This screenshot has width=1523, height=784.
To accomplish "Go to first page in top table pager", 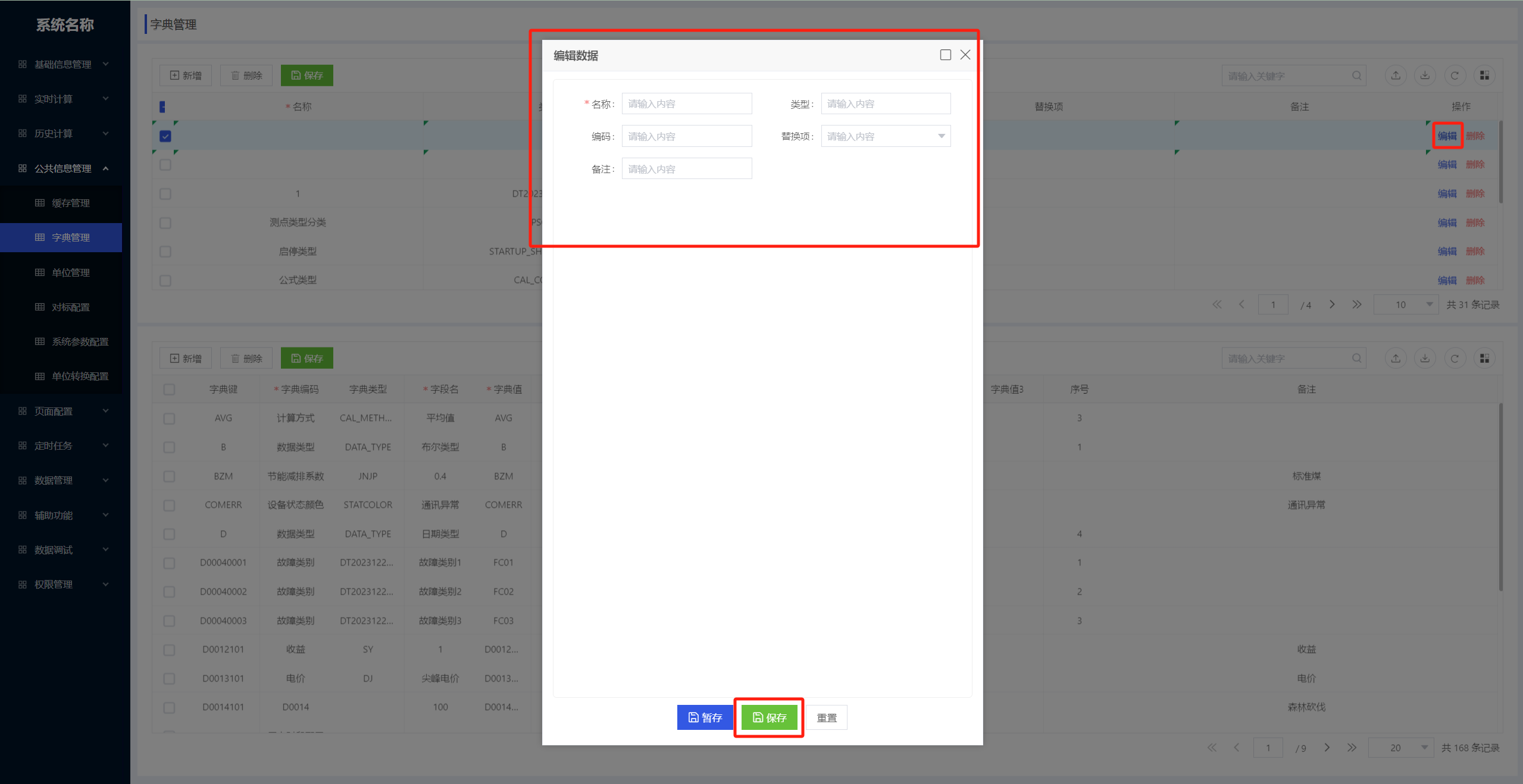I will point(1216,305).
